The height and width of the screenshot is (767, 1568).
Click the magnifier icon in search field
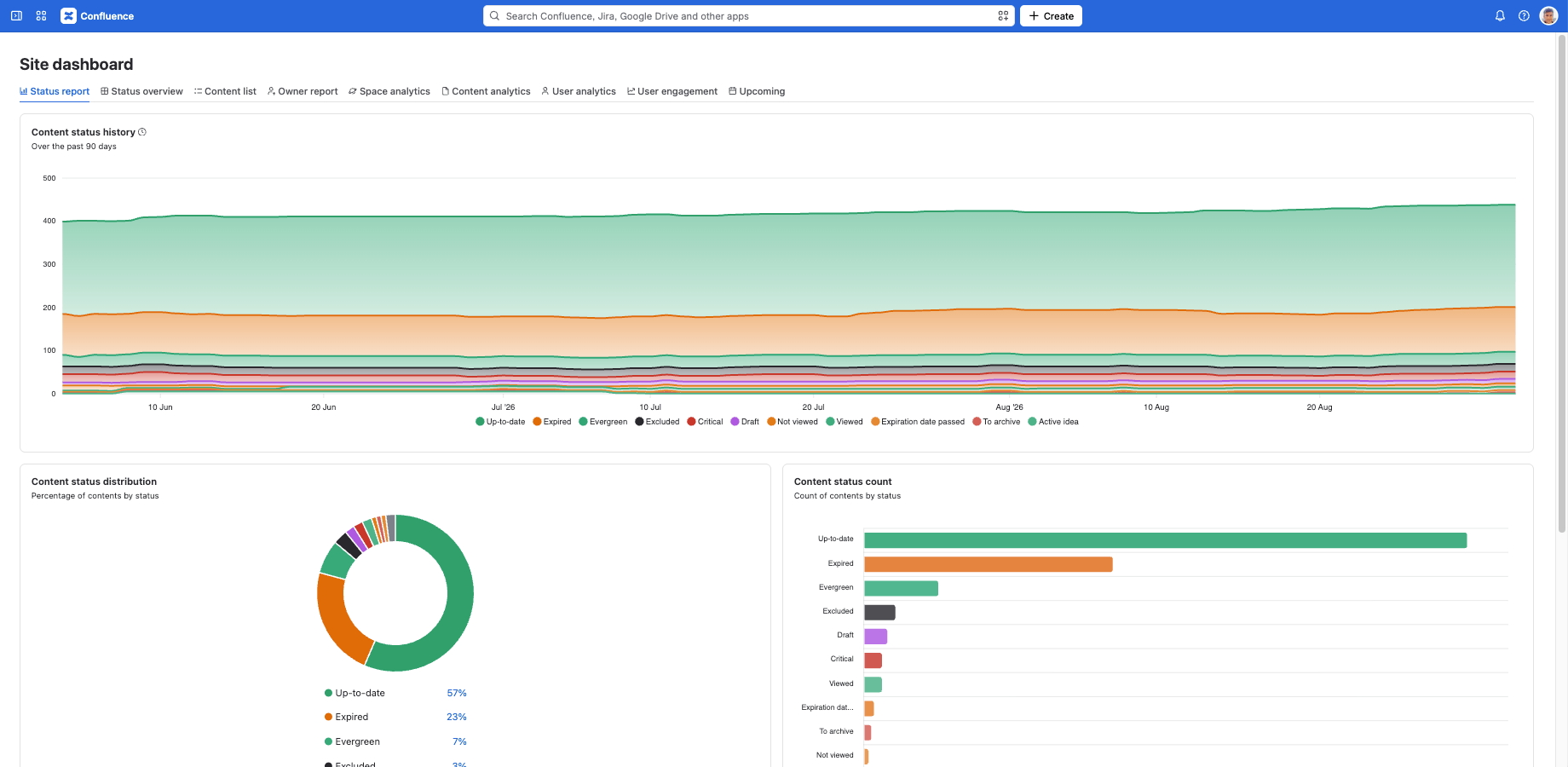pos(494,16)
